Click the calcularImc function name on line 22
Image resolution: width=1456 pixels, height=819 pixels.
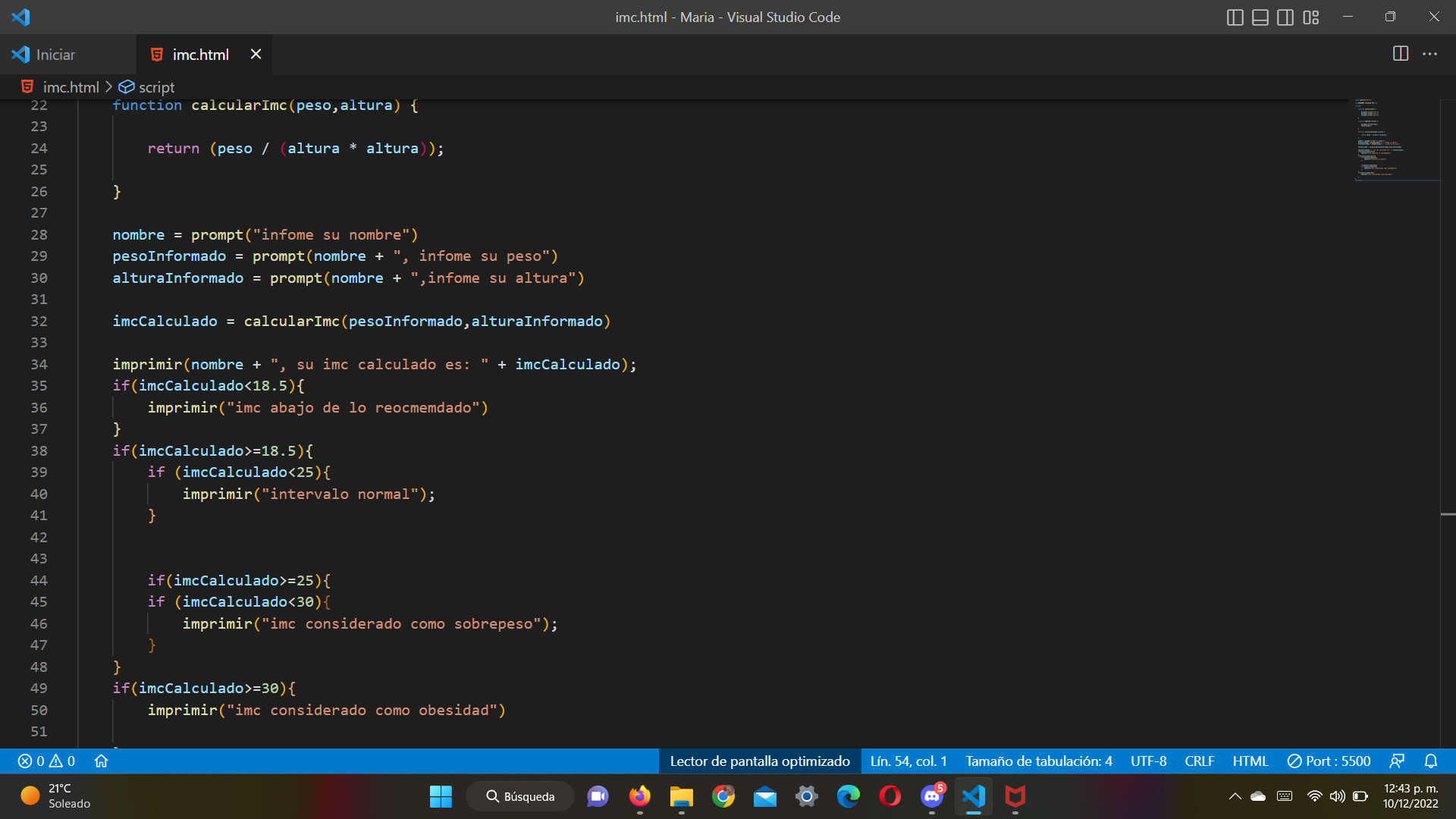[x=239, y=105]
